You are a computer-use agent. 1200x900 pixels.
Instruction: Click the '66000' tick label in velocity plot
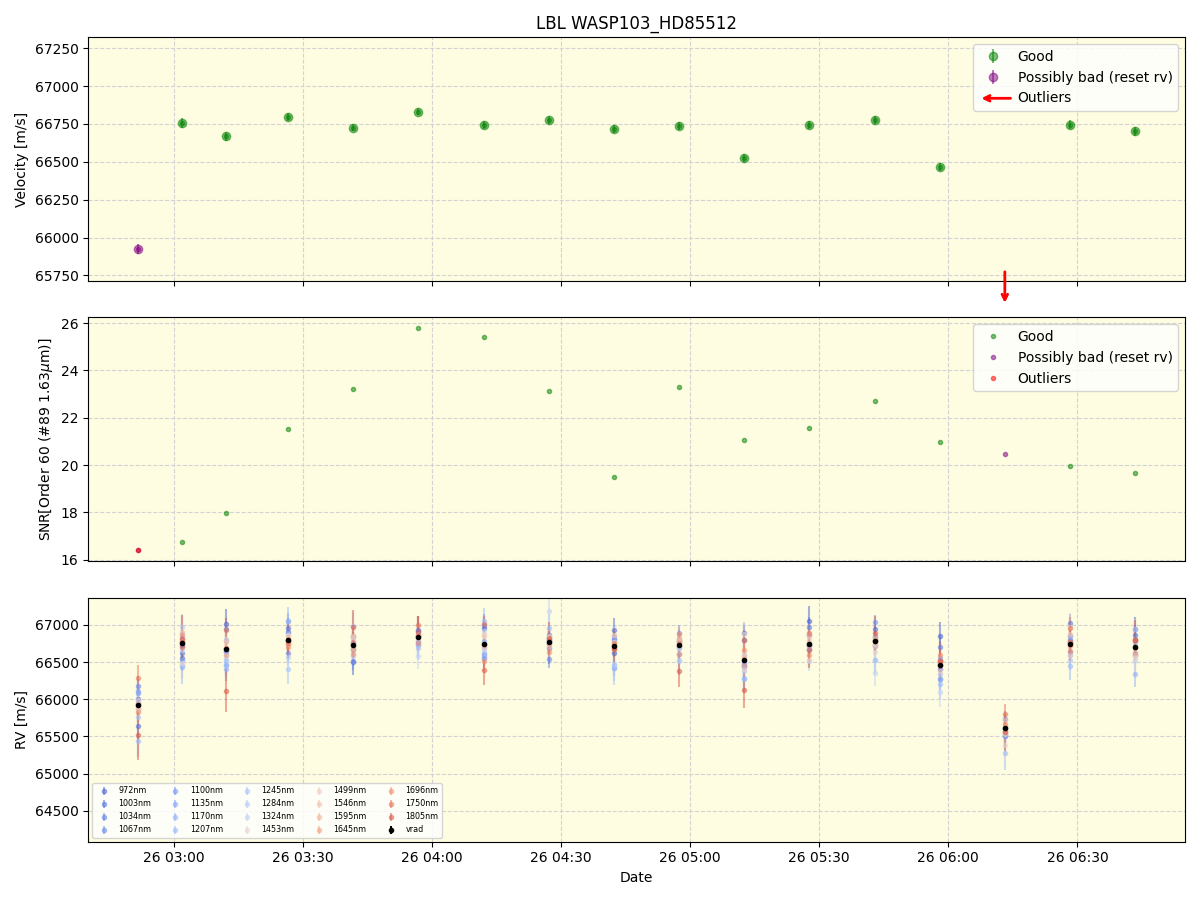click(x=58, y=238)
